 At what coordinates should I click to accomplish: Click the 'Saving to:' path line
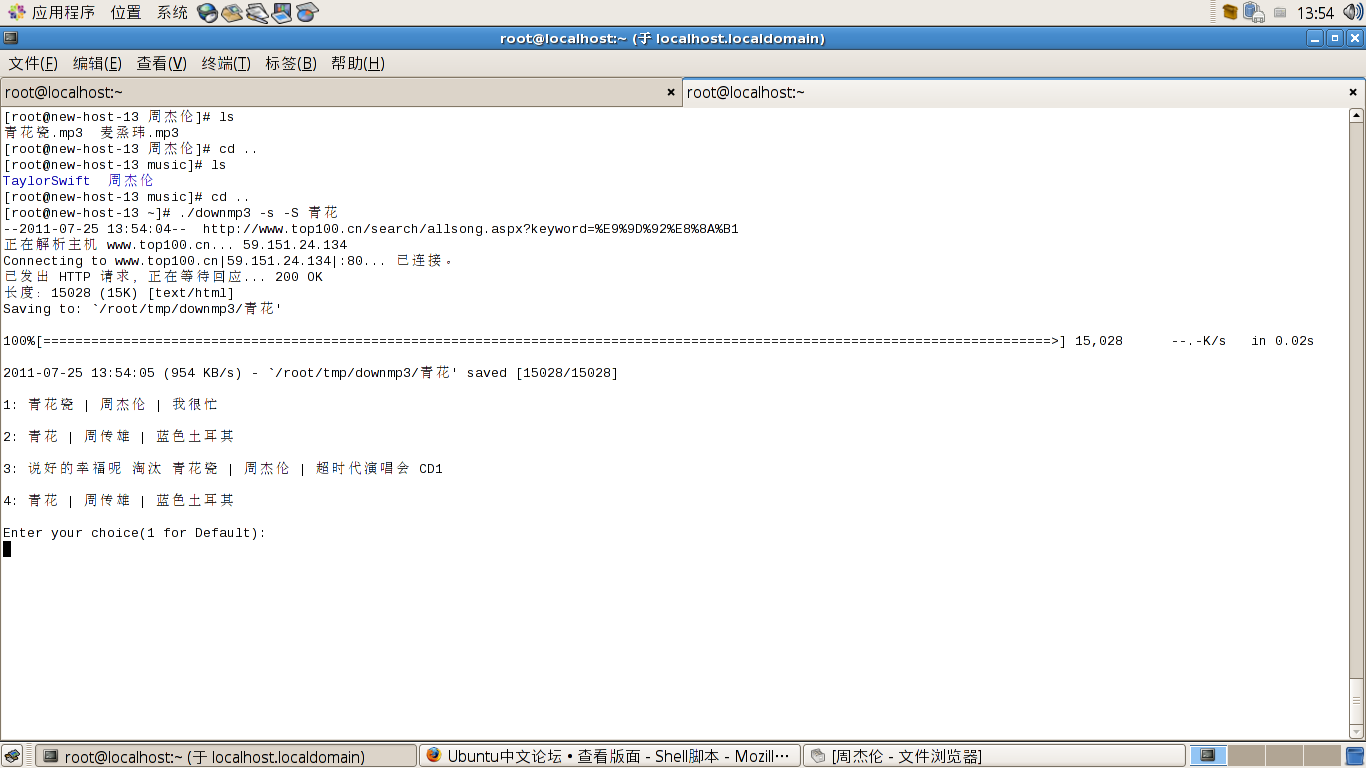coord(142,309)
